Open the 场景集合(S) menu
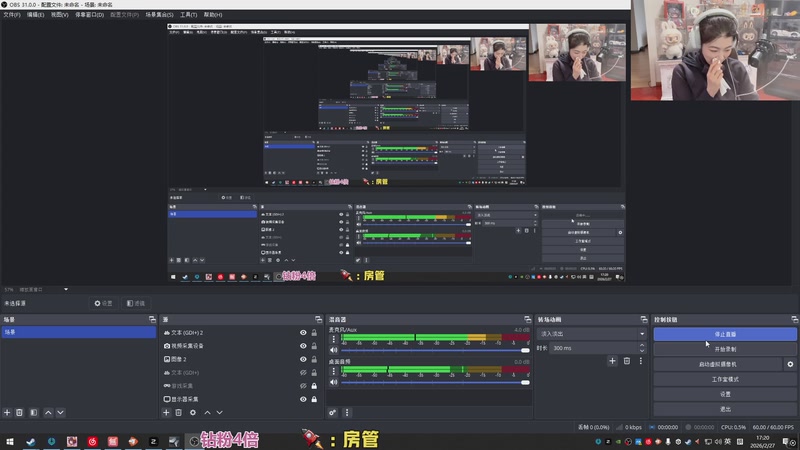800x450 pixels. click(159, 15)
